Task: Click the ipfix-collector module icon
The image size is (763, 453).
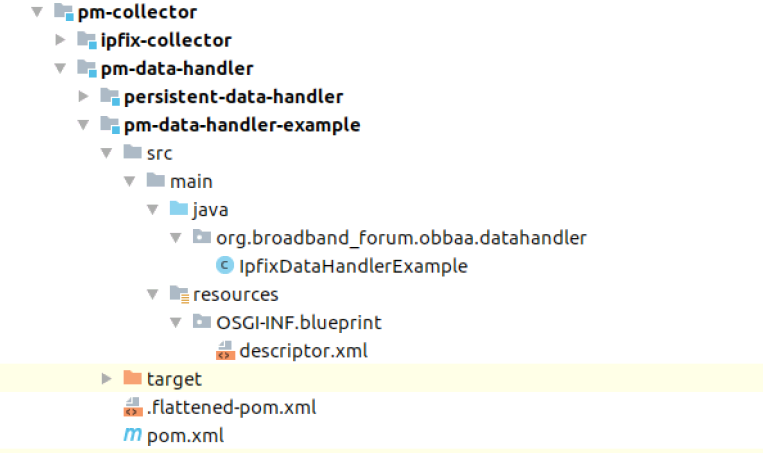Action: click(86, 41)
